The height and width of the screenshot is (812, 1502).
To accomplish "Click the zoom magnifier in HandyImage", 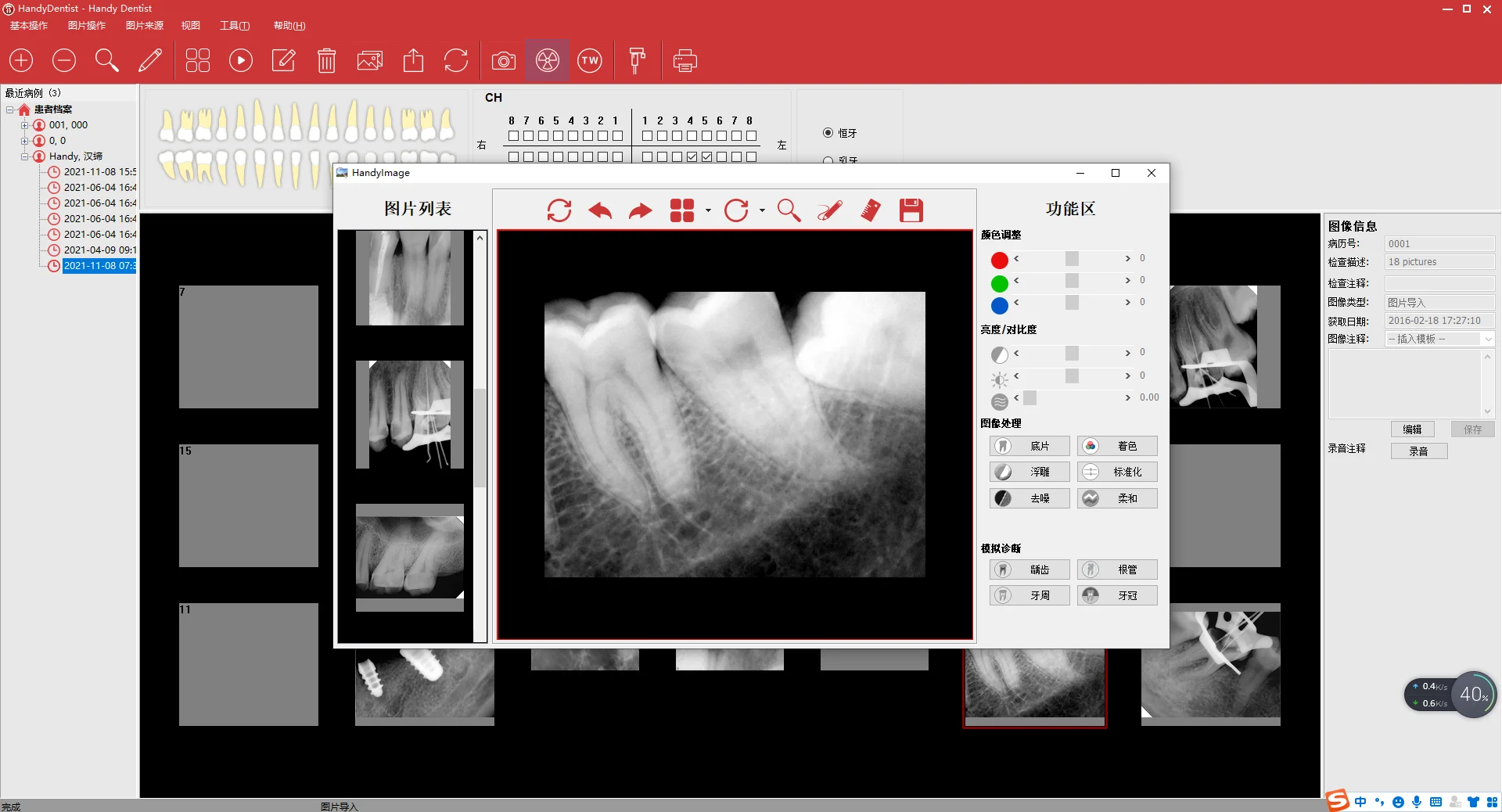I will tap(789, 210).
